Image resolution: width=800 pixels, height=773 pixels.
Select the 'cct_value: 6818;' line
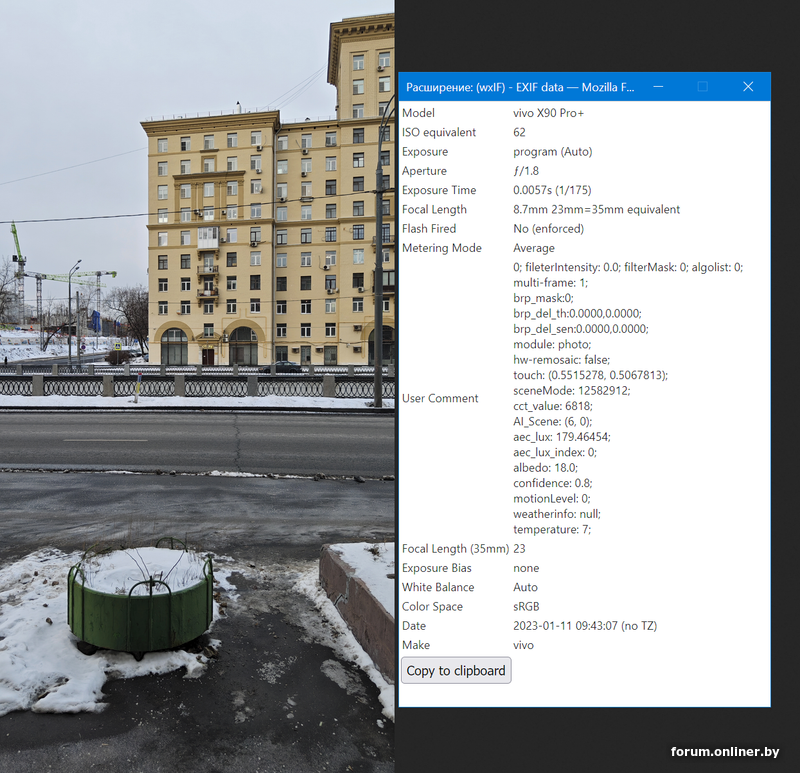pos(553,406)
